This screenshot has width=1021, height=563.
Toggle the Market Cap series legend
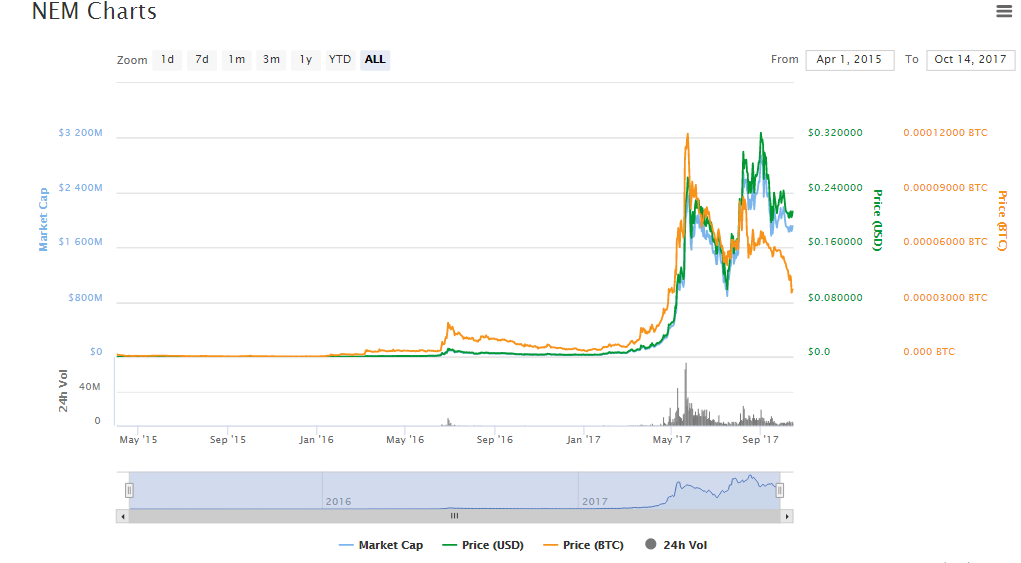coord(381,545)
